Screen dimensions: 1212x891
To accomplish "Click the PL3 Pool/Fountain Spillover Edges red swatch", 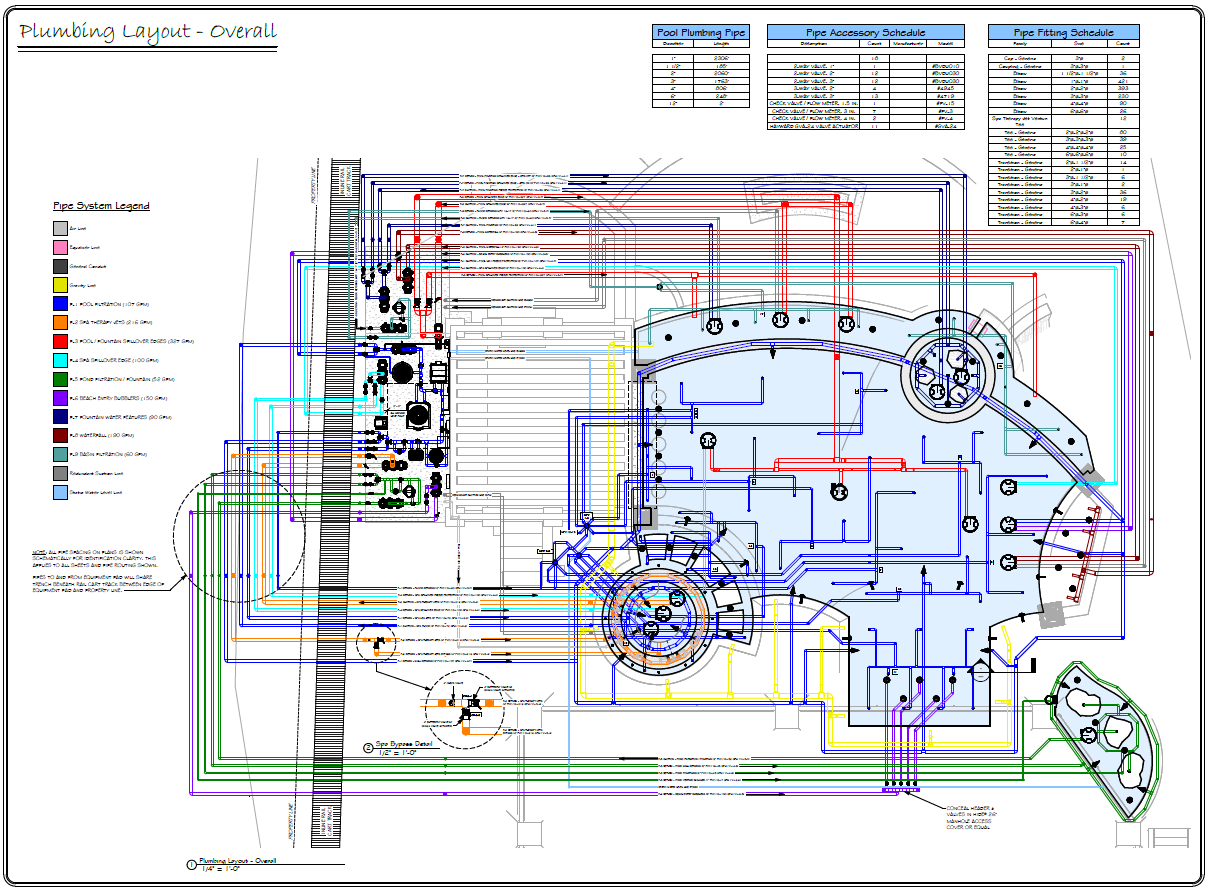I will point(58,341).
